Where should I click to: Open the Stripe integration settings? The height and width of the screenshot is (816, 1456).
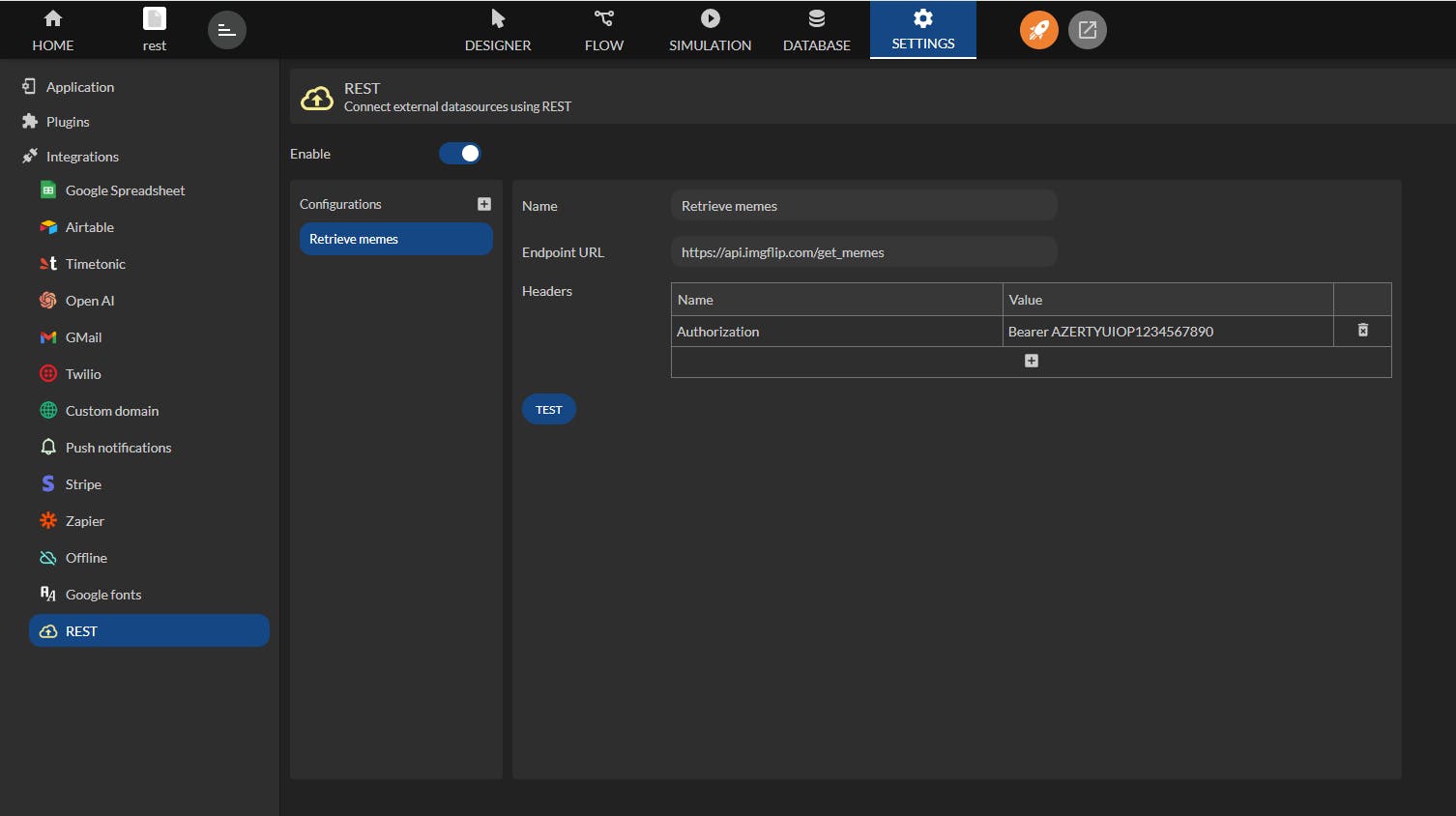(x=150, y=484)
